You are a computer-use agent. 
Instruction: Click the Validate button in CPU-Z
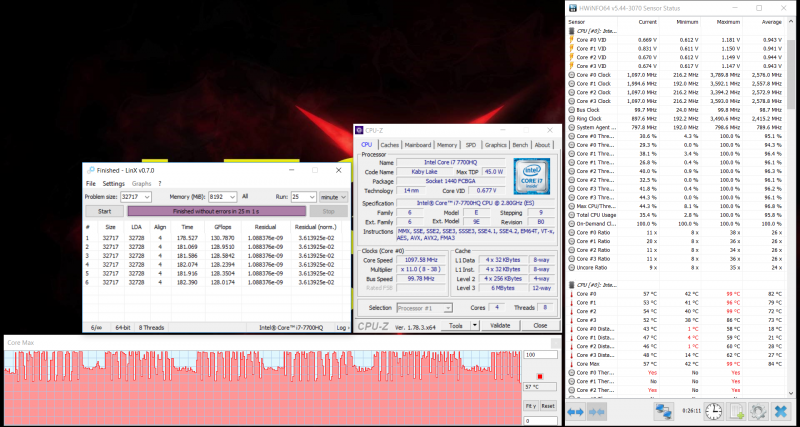[500, 325]
